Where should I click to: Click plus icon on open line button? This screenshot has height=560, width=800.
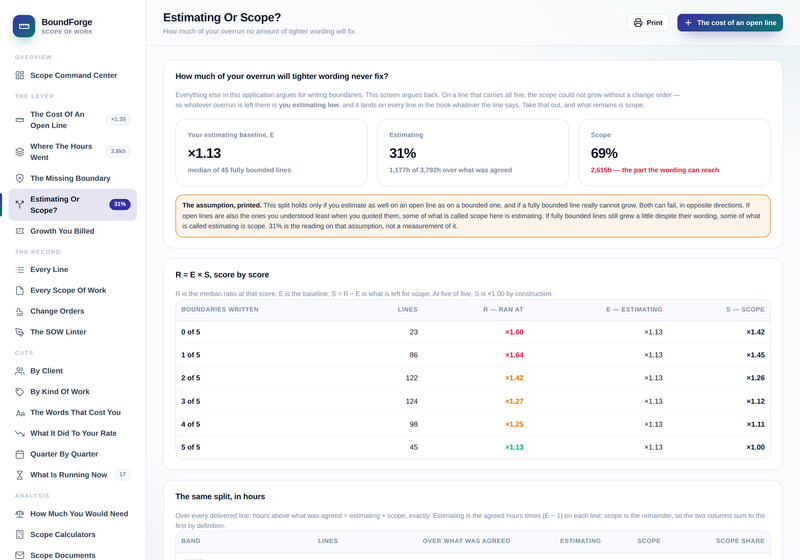[x=688, y=22]
